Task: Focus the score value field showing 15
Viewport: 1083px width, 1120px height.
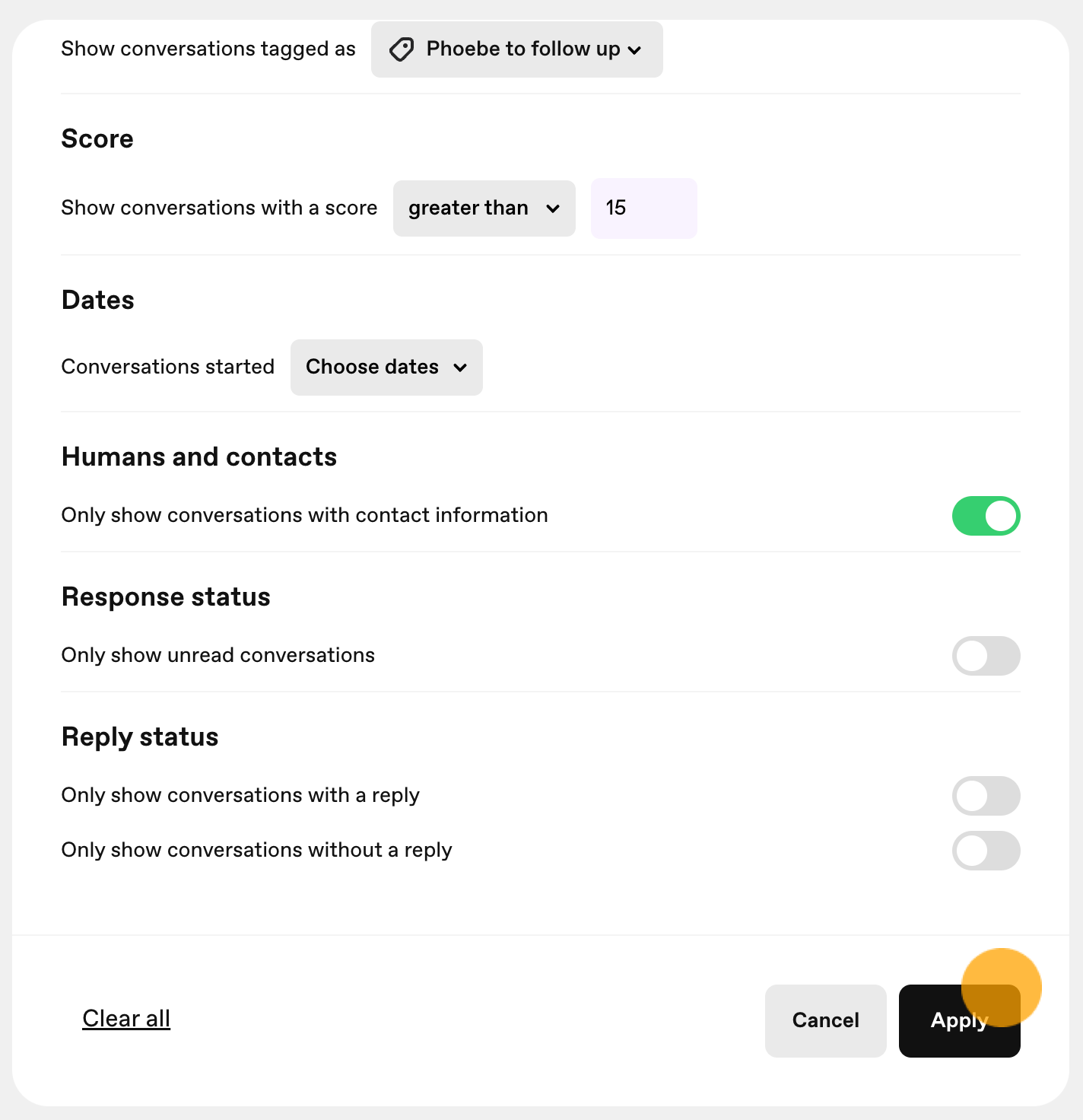Action: click(x=643, y=208)
